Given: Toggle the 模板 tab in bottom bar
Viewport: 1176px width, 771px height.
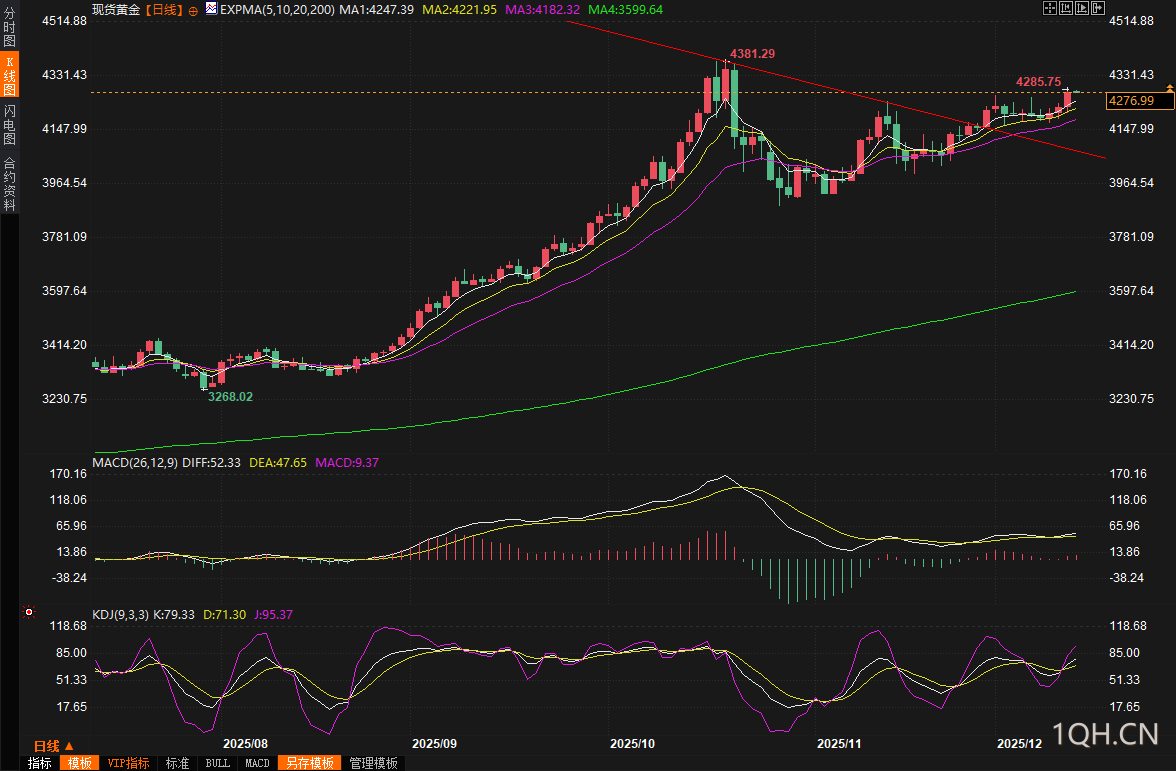Looking at the screenshot, I should click(x=79, y=763).
